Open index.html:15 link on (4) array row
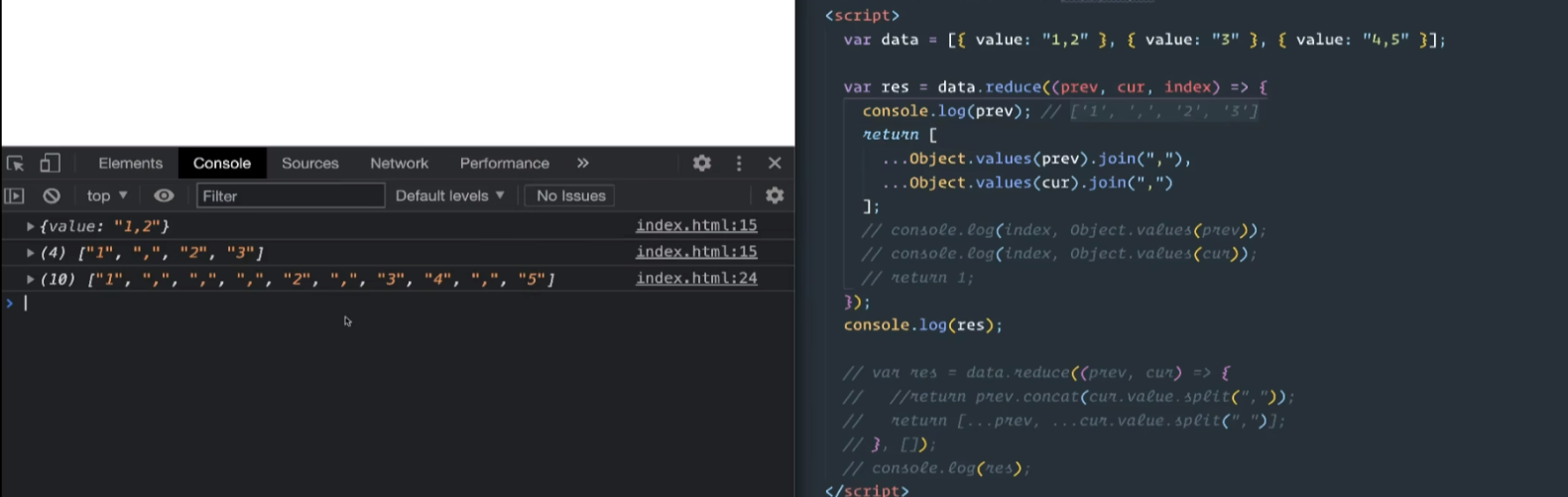1568x497 pixels. pos(696,252)
